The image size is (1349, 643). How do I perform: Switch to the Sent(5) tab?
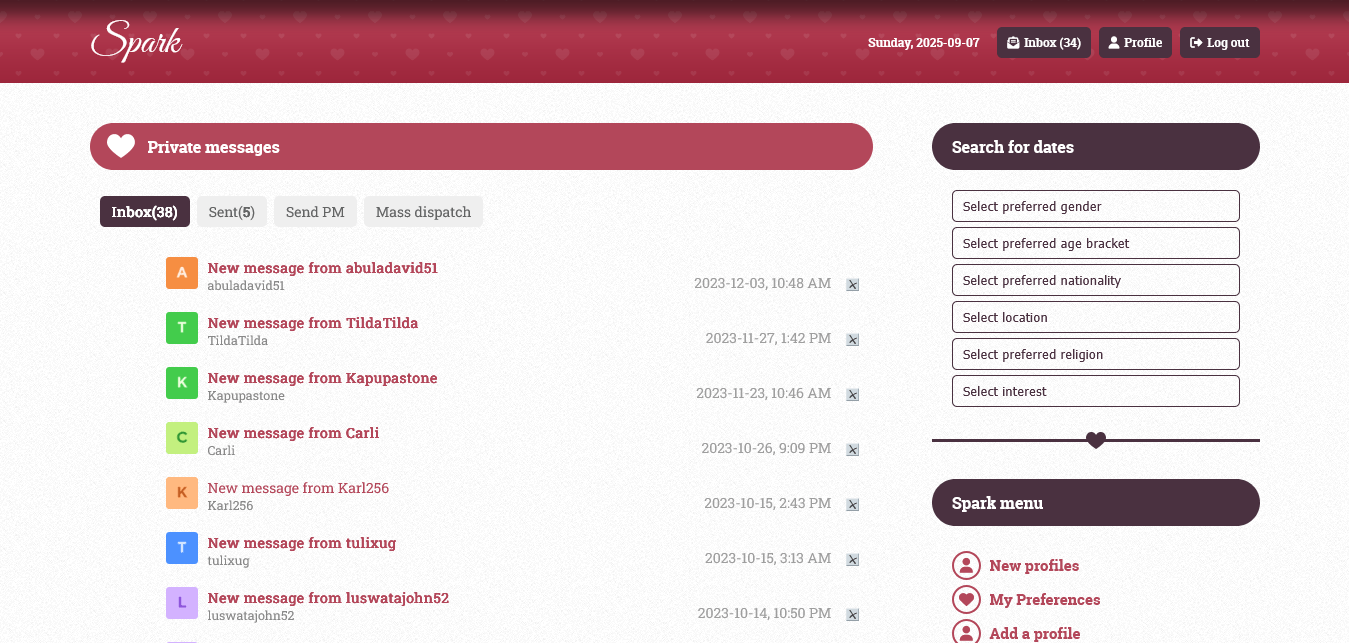pos(231,212)
